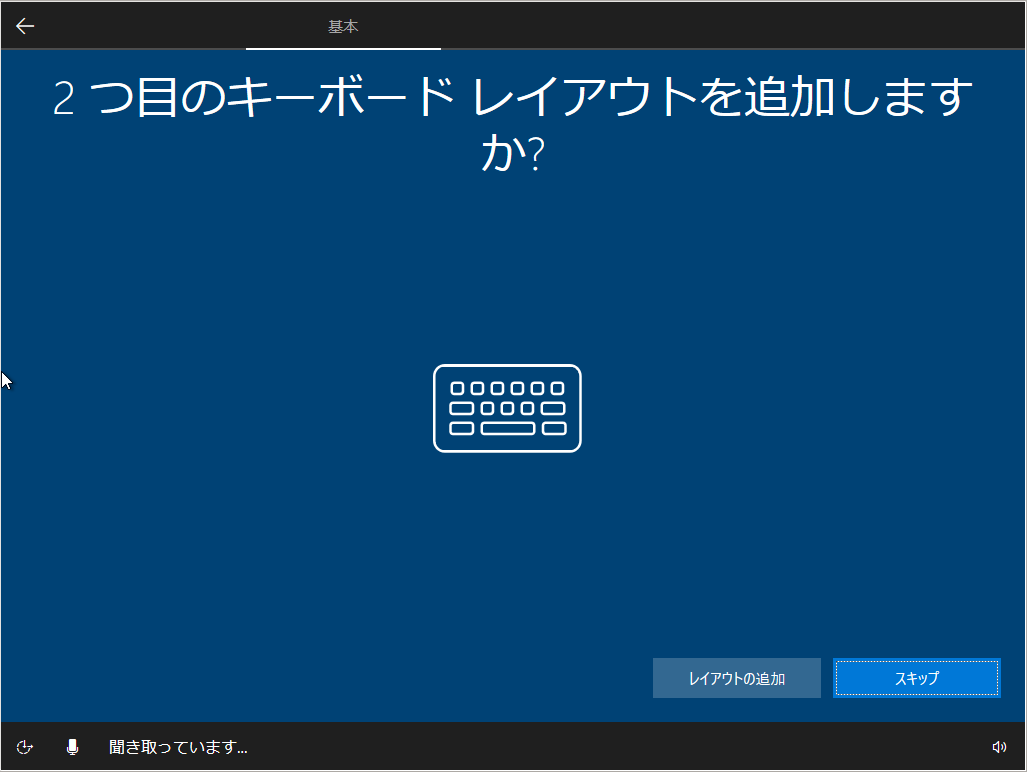Click the 聞き取っています... status text

pyautogui.click(x=178, y=747)
